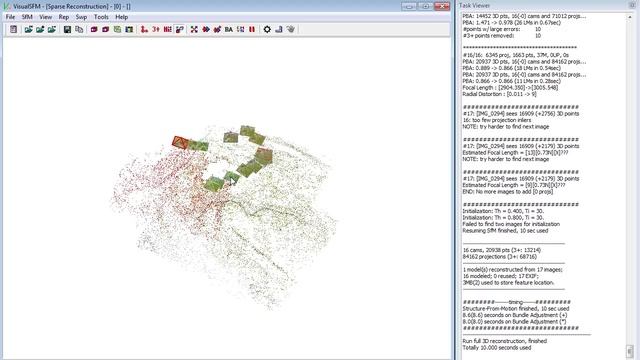Open the Tools menu

click(x=101, y=17)
